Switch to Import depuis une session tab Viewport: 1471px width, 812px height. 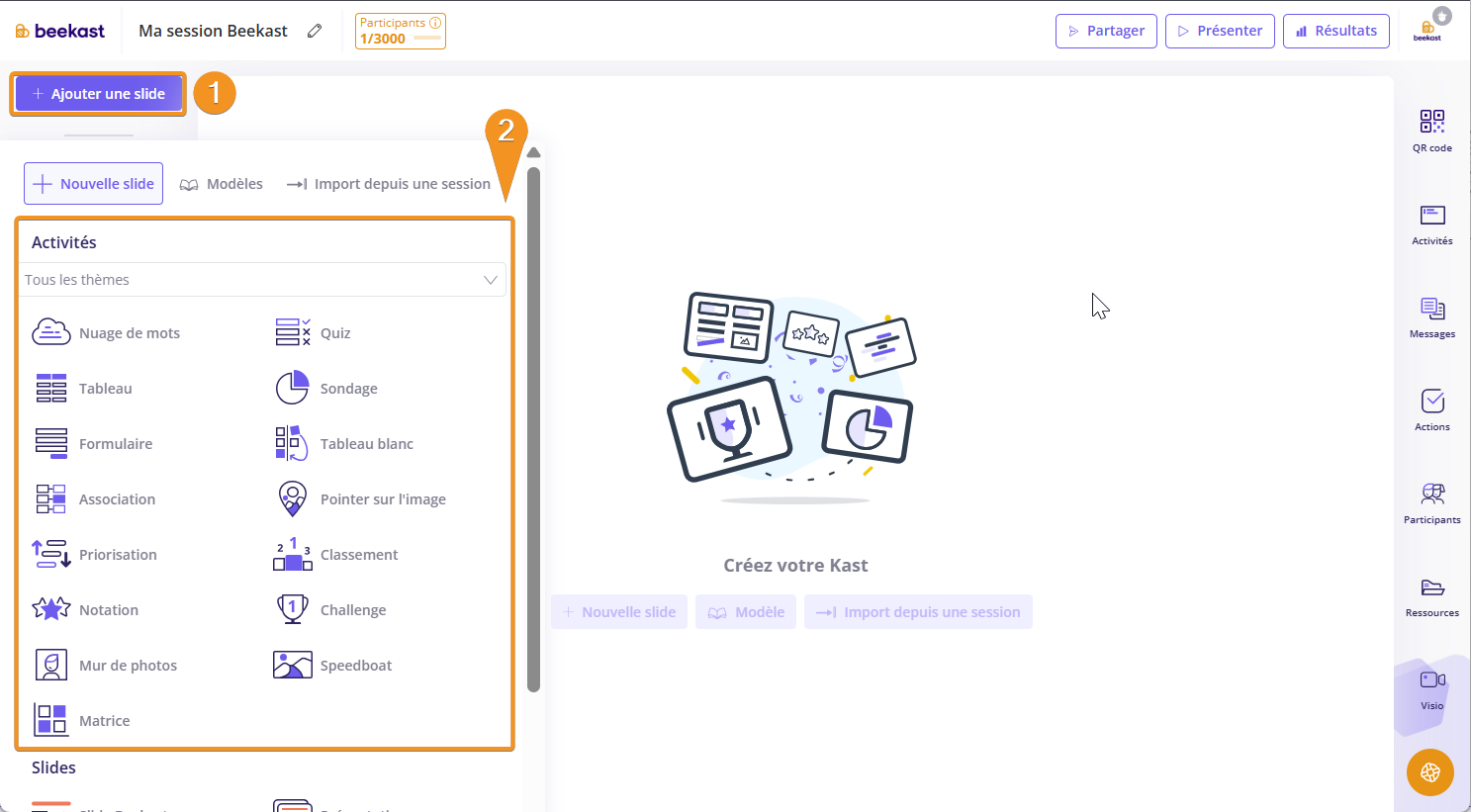point(389,184)
